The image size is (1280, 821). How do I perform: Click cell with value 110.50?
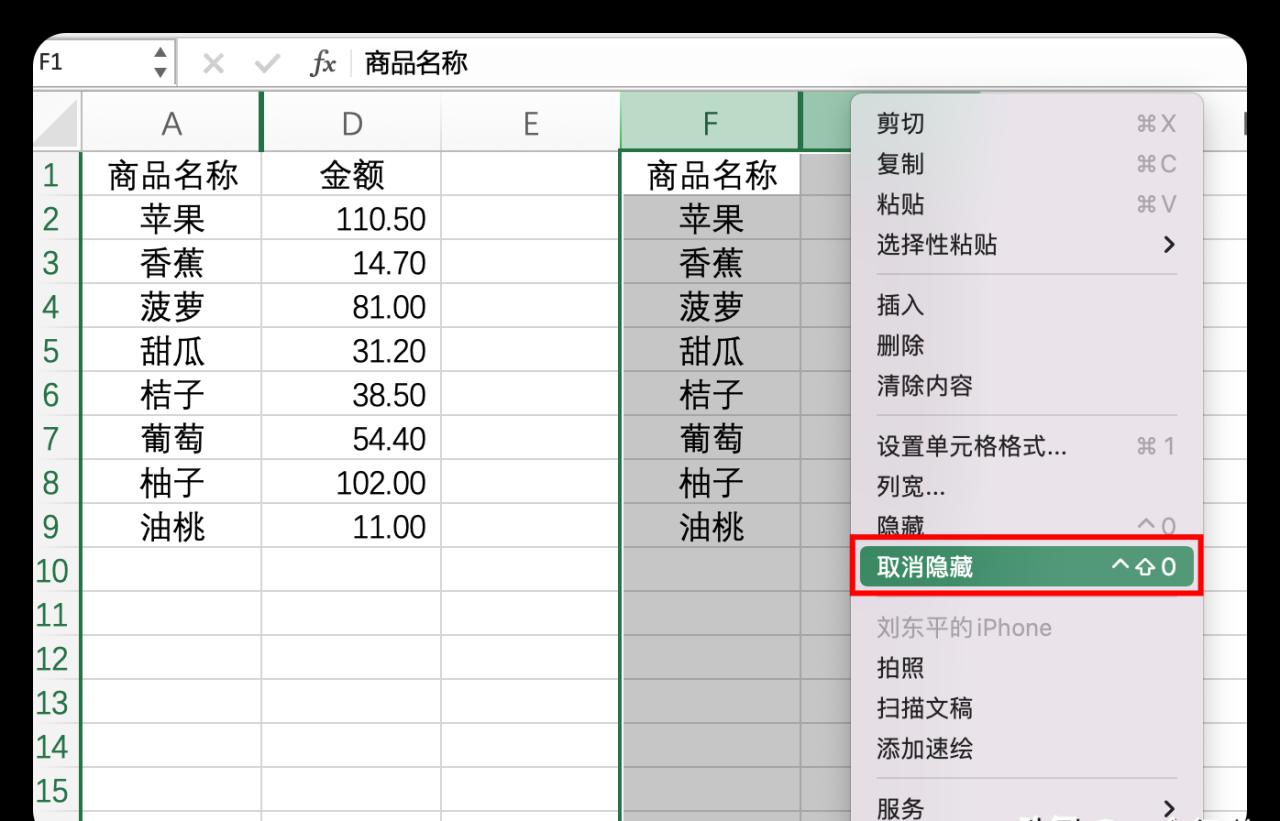351,219
